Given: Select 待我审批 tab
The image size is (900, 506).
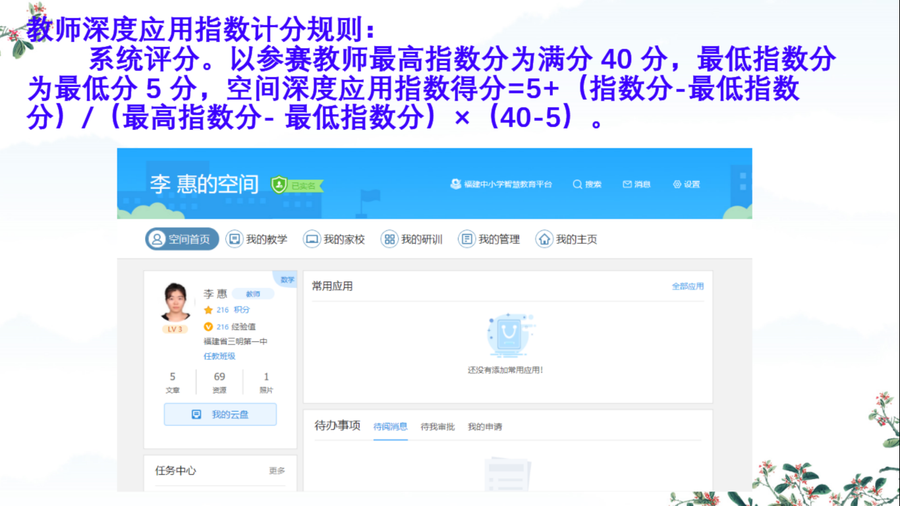Looking at the screenshot, I should pyautogui.click(x=437, y=427).
